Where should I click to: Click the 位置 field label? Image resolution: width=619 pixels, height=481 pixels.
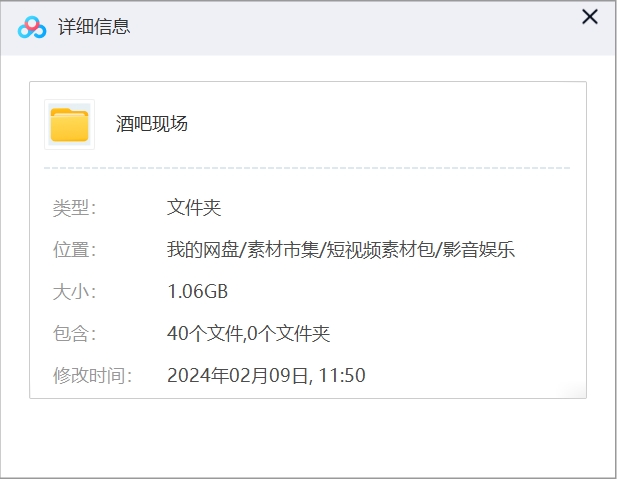74,250
